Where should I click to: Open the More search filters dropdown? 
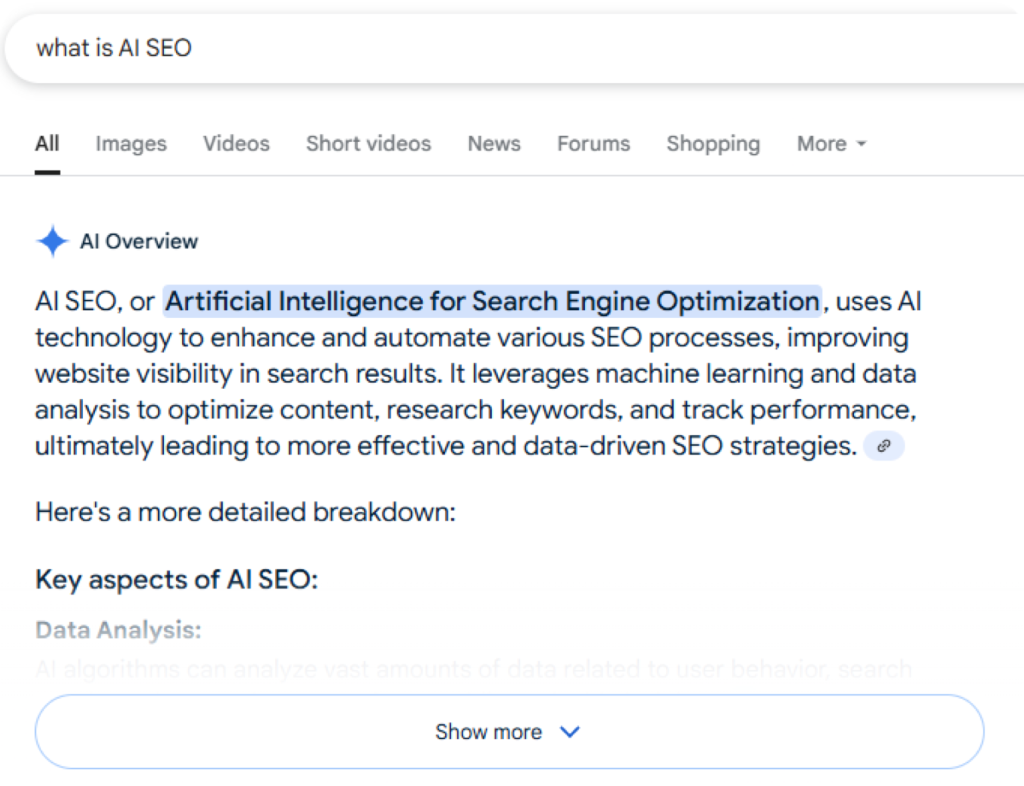click(831, 144)
